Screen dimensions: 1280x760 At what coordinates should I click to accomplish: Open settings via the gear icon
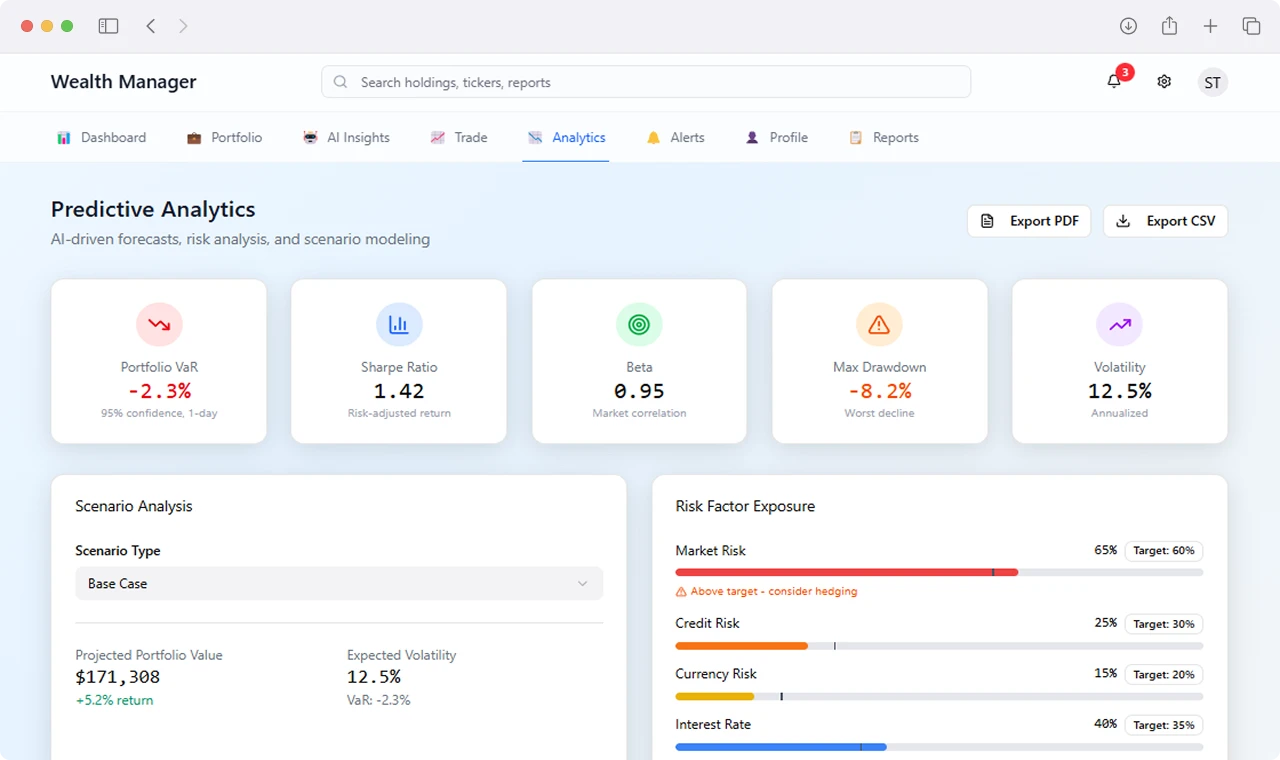1164,82
